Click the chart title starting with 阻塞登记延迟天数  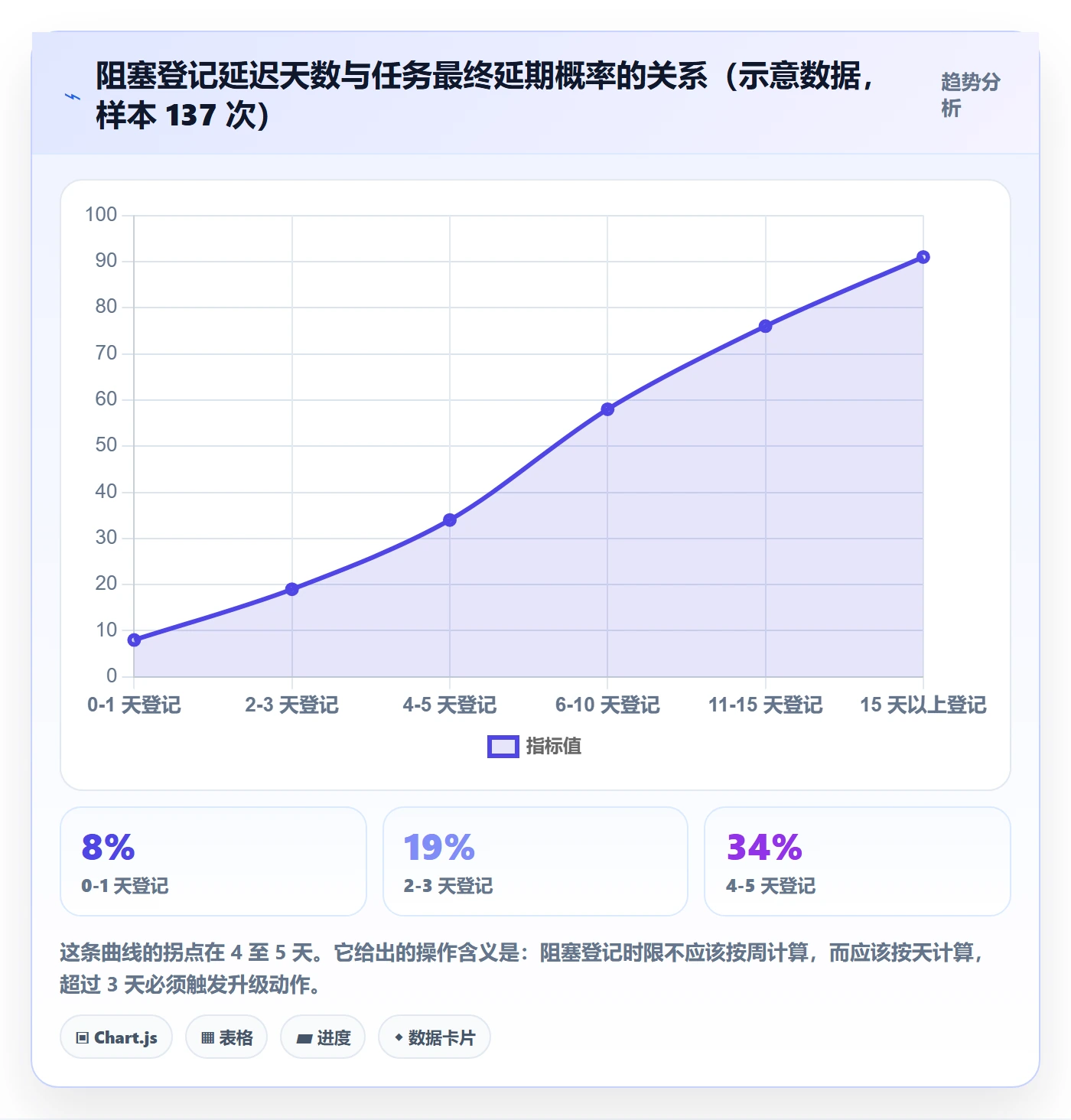[485, 95]
